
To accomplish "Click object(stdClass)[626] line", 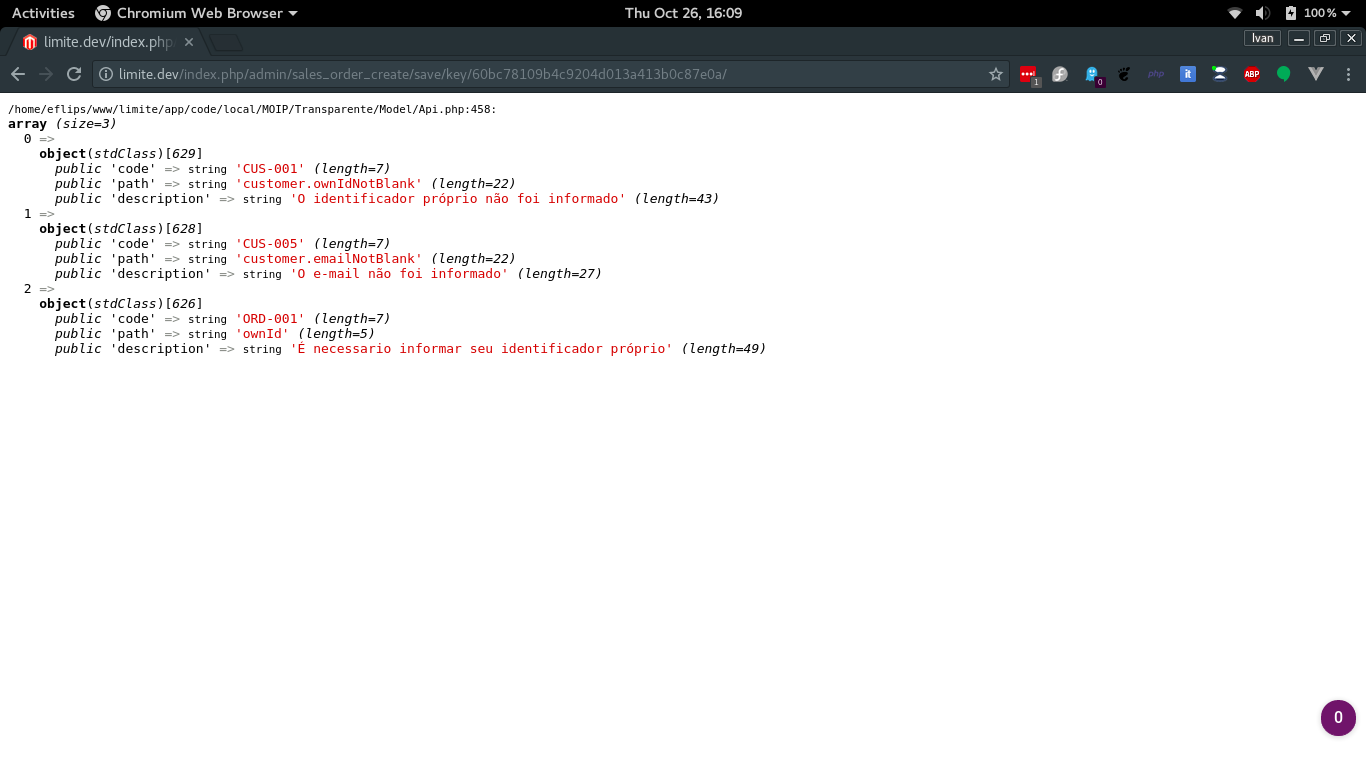I will tap(121, 304).
